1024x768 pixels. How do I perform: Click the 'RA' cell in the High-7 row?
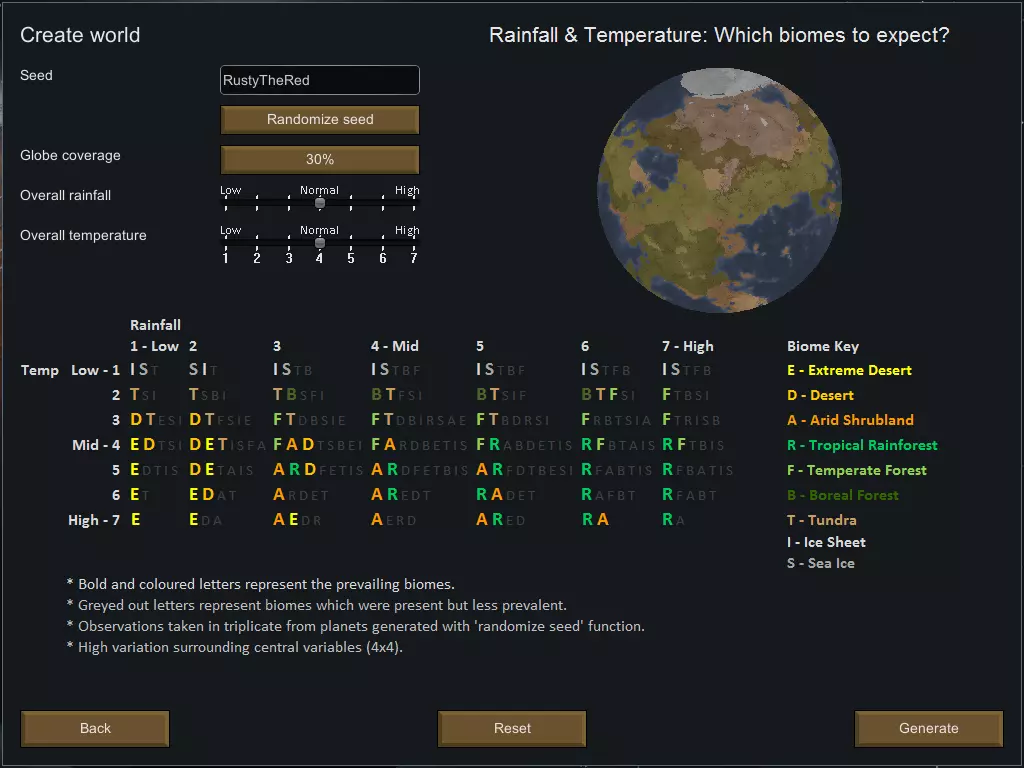[595, 520]
